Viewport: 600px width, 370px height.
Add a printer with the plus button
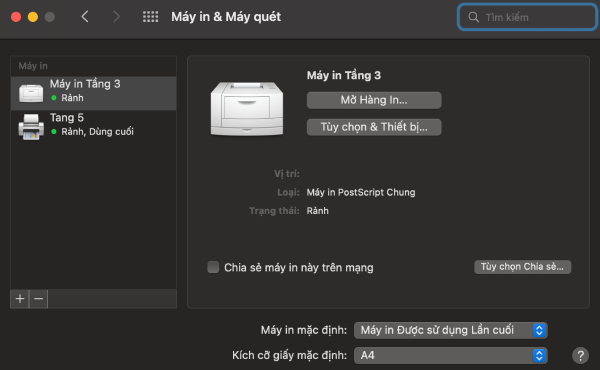(x=20, y=298)
